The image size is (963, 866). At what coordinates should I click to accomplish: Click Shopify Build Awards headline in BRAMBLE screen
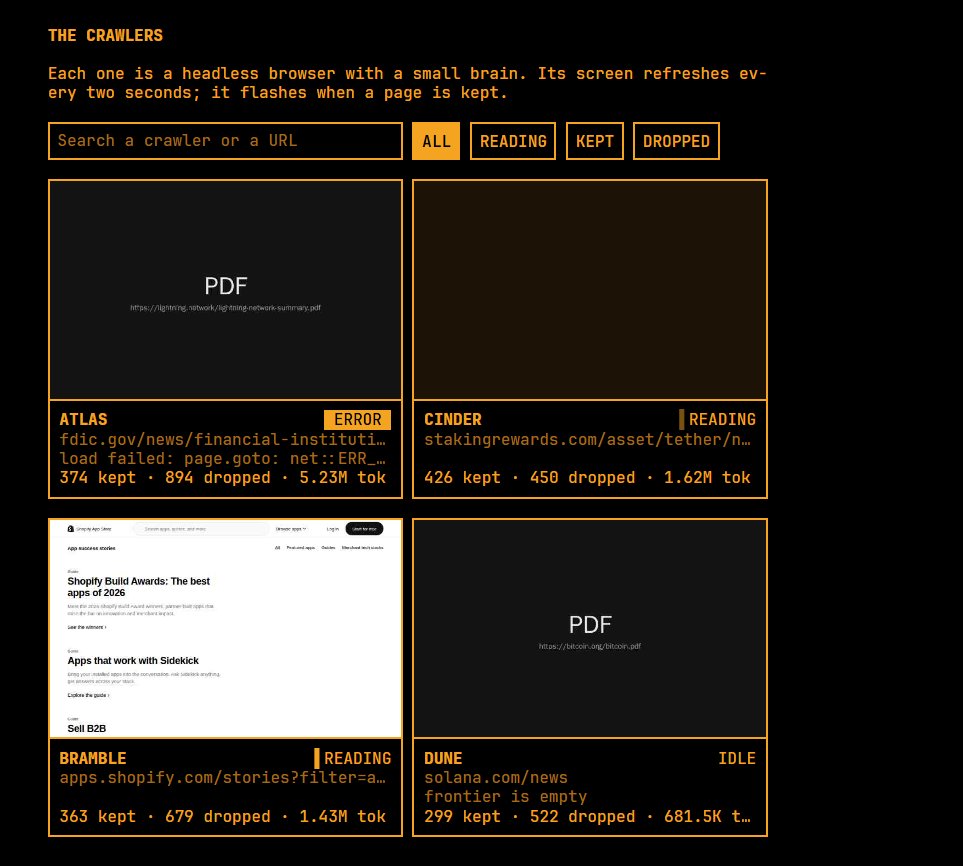click(x=139, y=587)
